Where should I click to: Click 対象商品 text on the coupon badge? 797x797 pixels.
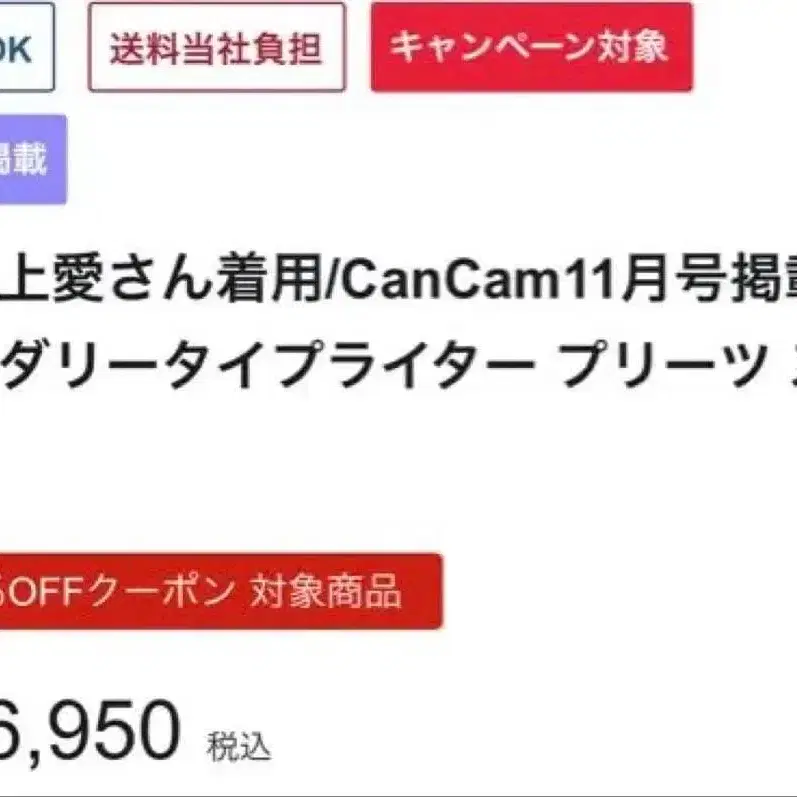point(325,592)
